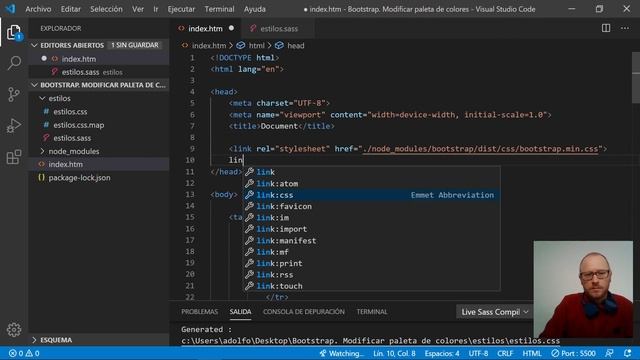This screenshot has height=360, width=640.
Task: Collapse the estilos folder
Action: coord(42,98)
